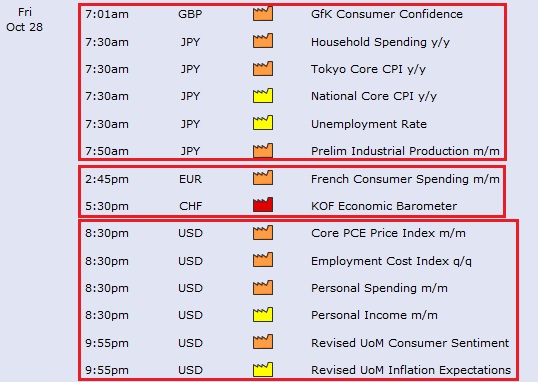Click the 5:30pm time for the CHF event

click(x=107, y=206)
